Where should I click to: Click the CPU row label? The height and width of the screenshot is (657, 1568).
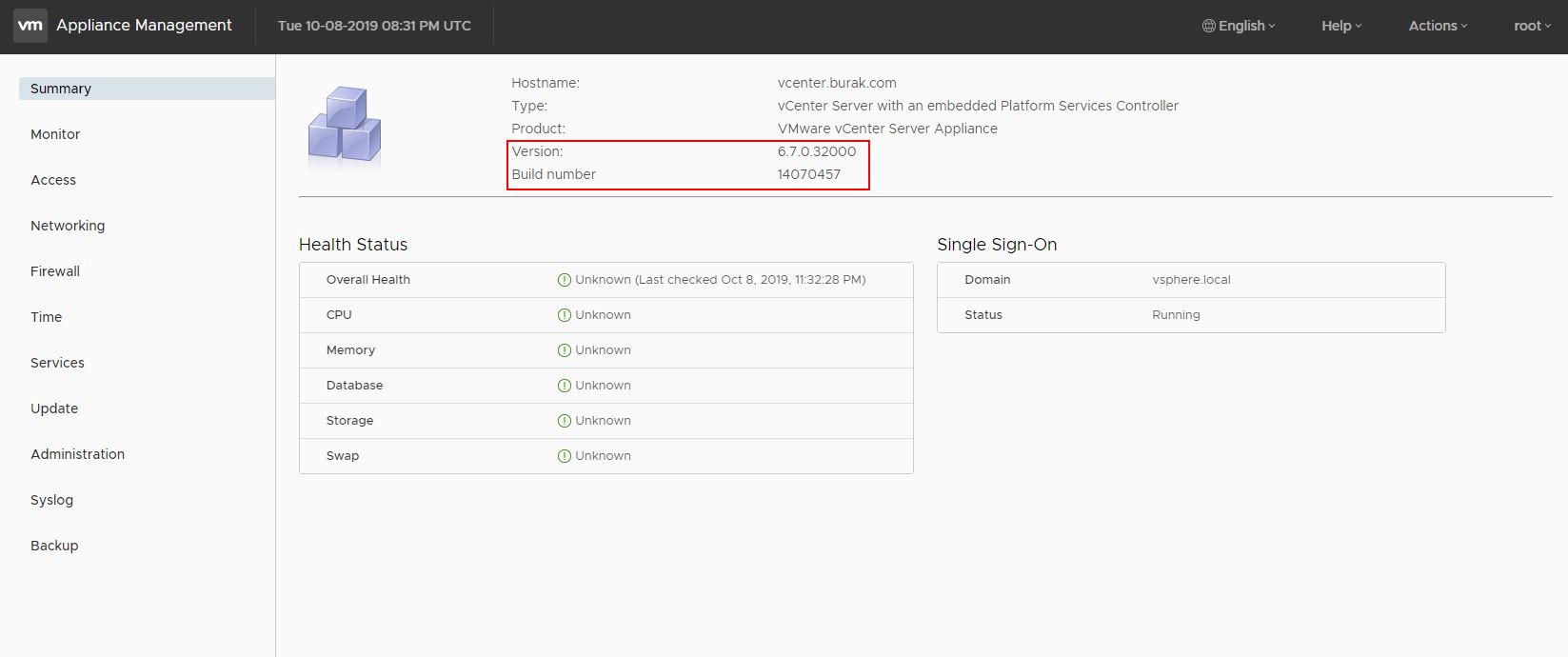point(339,315)
